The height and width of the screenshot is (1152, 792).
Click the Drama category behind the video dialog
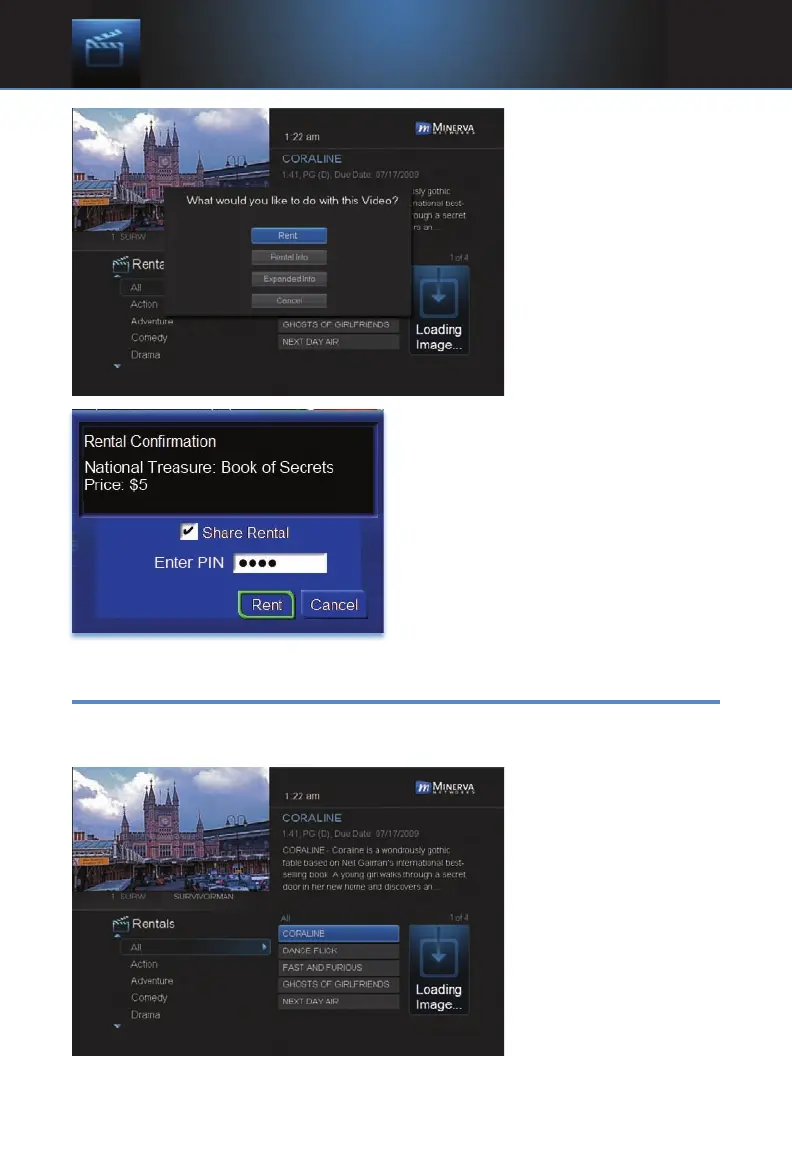click(145, 355)
